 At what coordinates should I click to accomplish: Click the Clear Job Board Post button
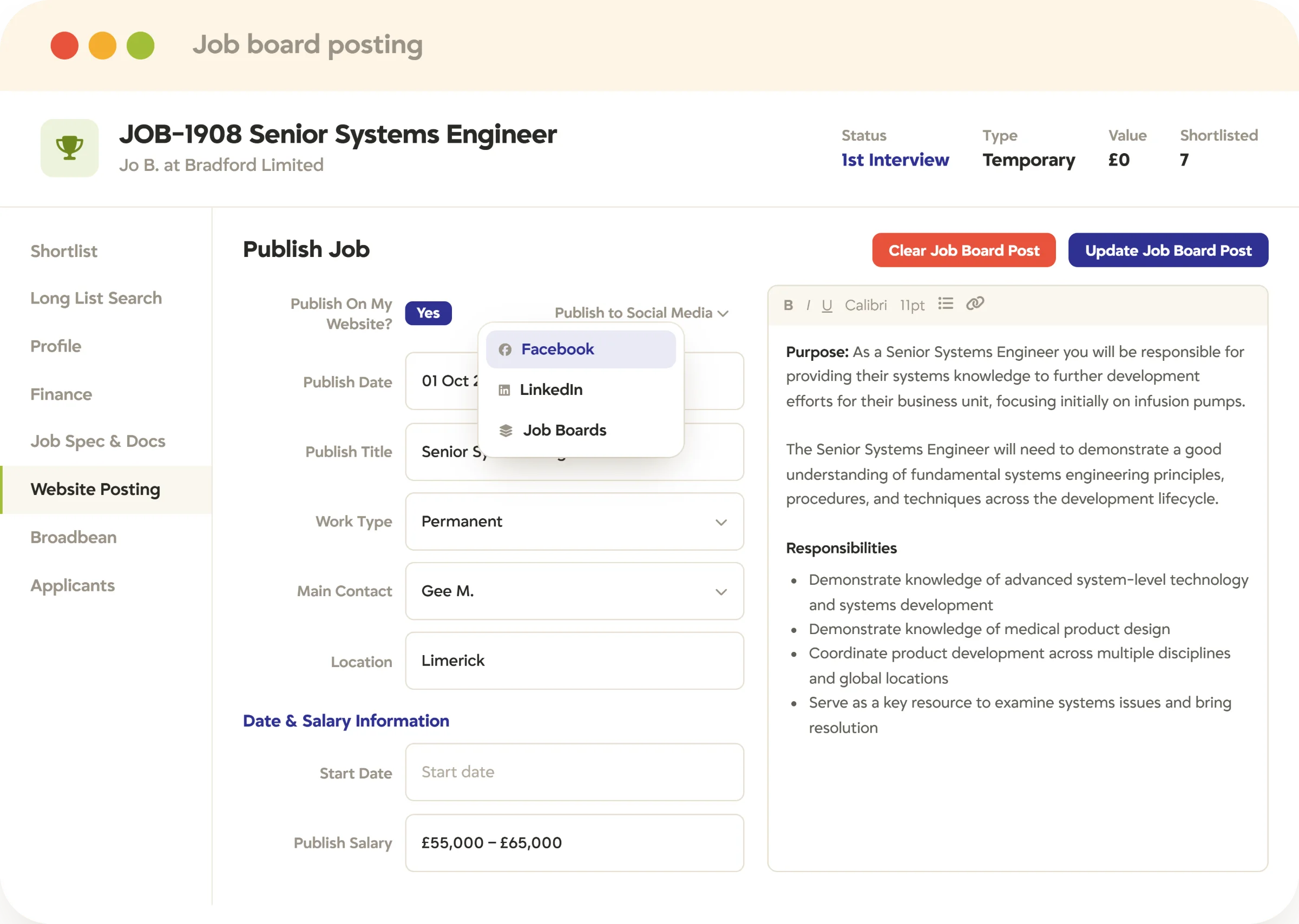click(964, 250)
